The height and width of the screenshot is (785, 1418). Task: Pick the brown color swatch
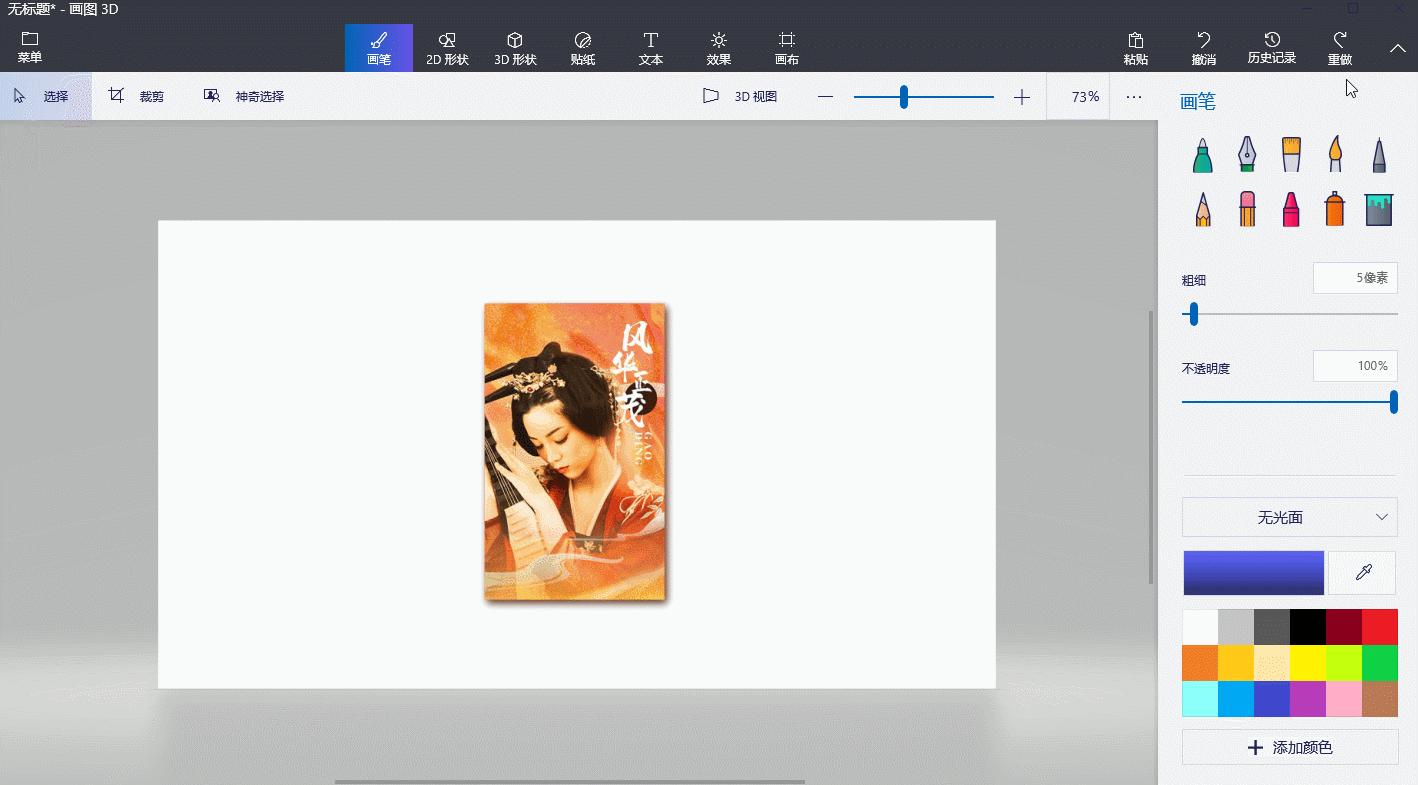pyautogui.click(x=1380, y=699)
